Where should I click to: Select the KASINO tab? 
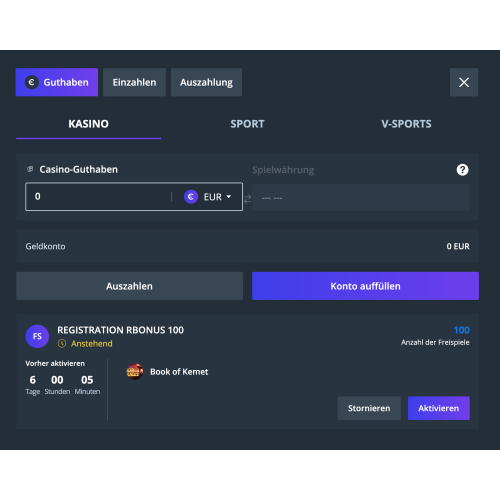89,124
